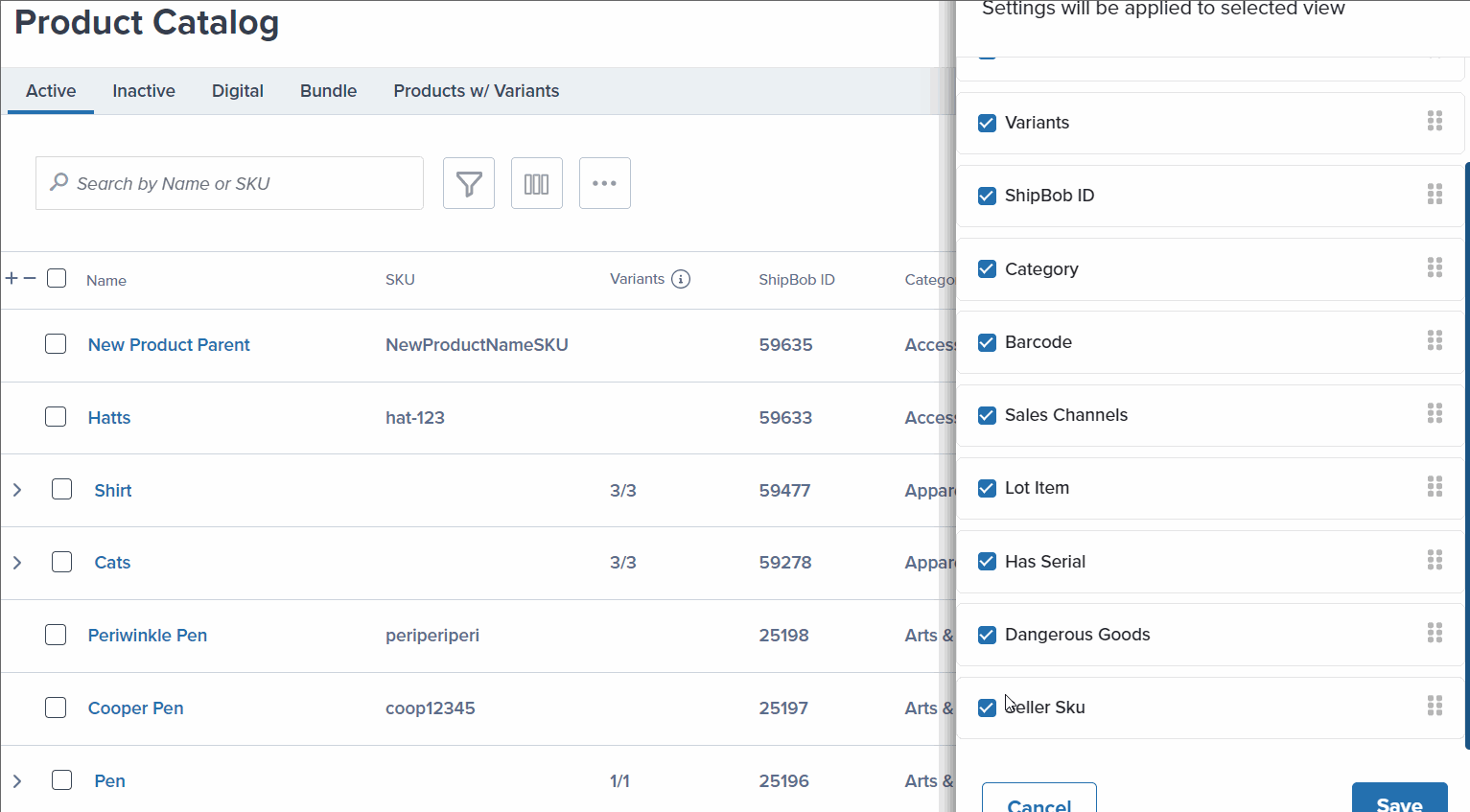Click the magnifying glass search icon
The width and height of the screenshot is (1470, 812).
pos(58,182)
